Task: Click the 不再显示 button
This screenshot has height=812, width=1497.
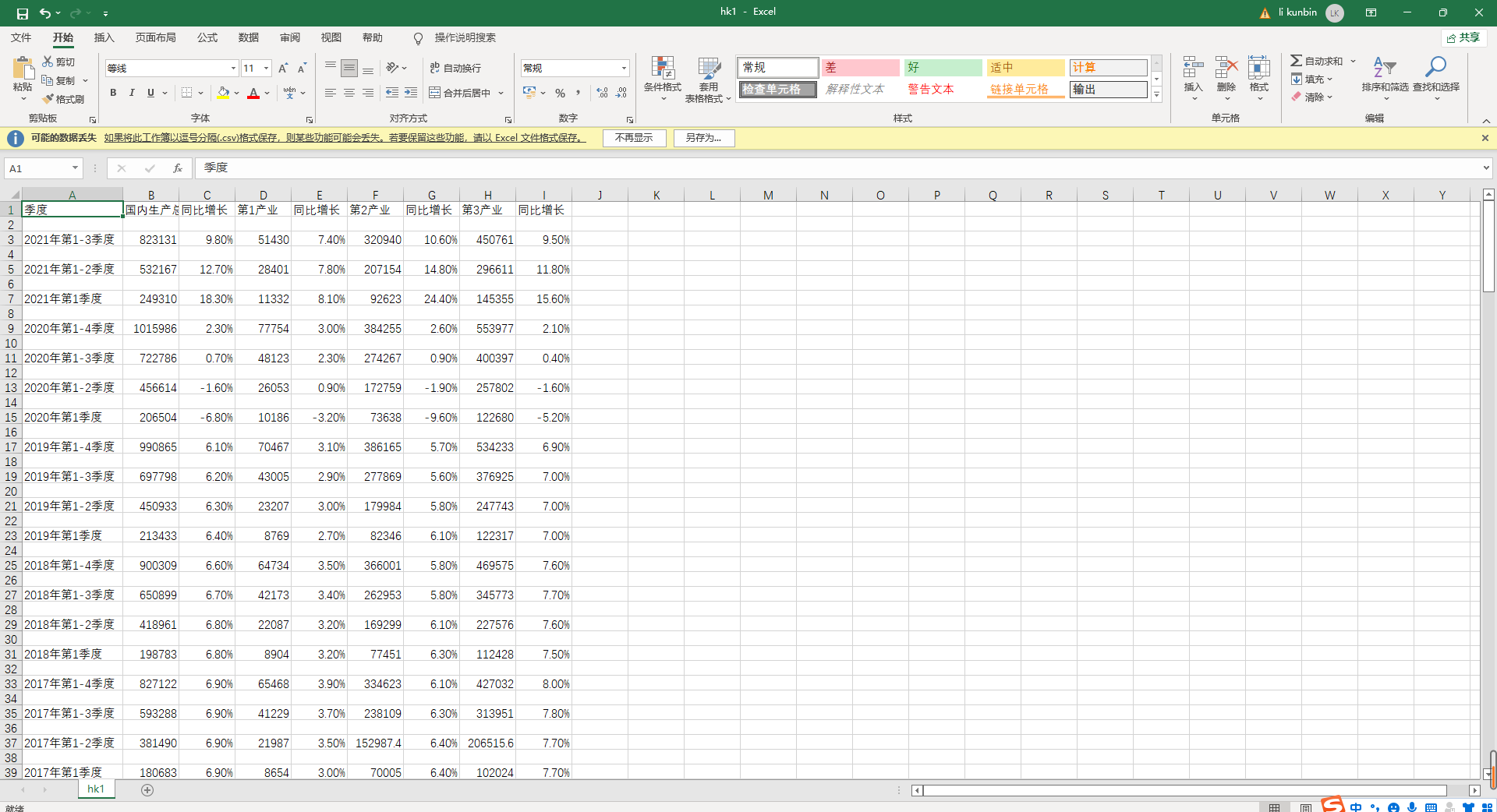Action: pyautogui.click(x=634, y=138)
